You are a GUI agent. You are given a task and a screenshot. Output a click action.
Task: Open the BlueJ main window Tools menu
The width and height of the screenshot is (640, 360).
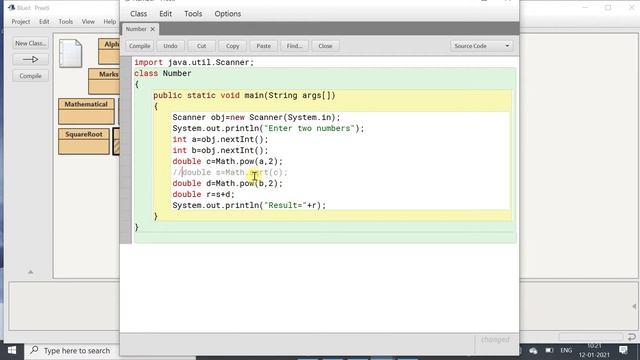click(x=65, y=22)
